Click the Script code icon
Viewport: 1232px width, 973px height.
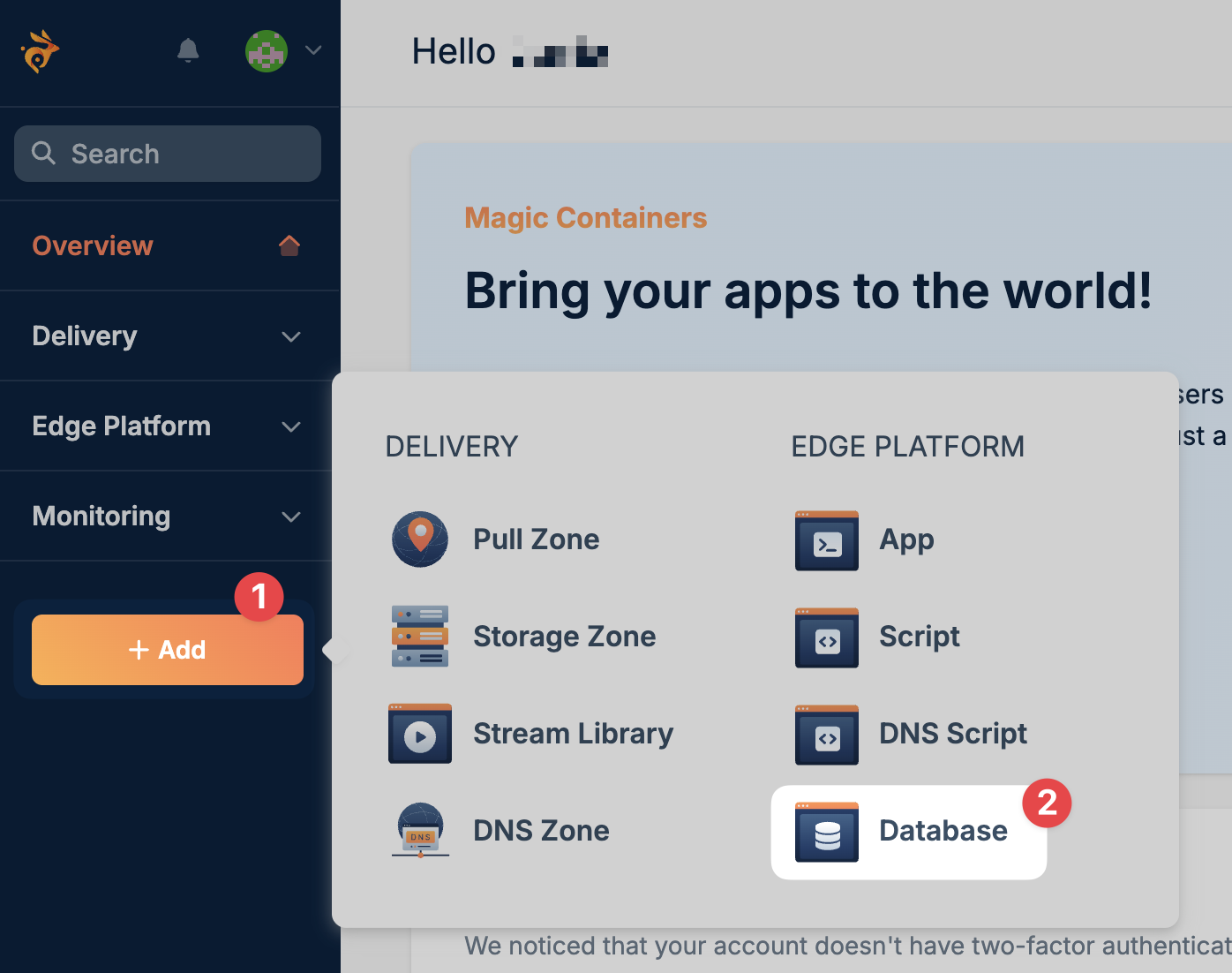click(x=827, y=637)
